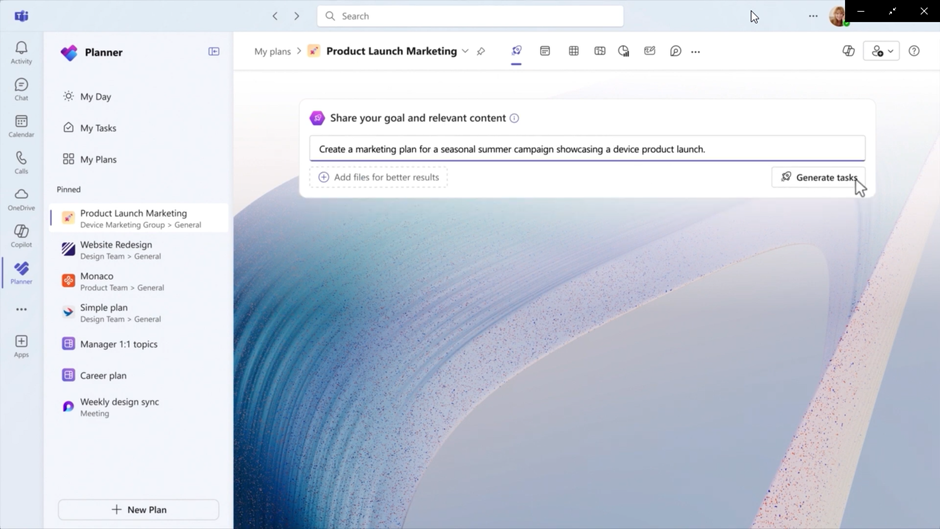Open My Plans in Planner
The height and width of the screenshot is (529, 940).
tap(89, 160)
